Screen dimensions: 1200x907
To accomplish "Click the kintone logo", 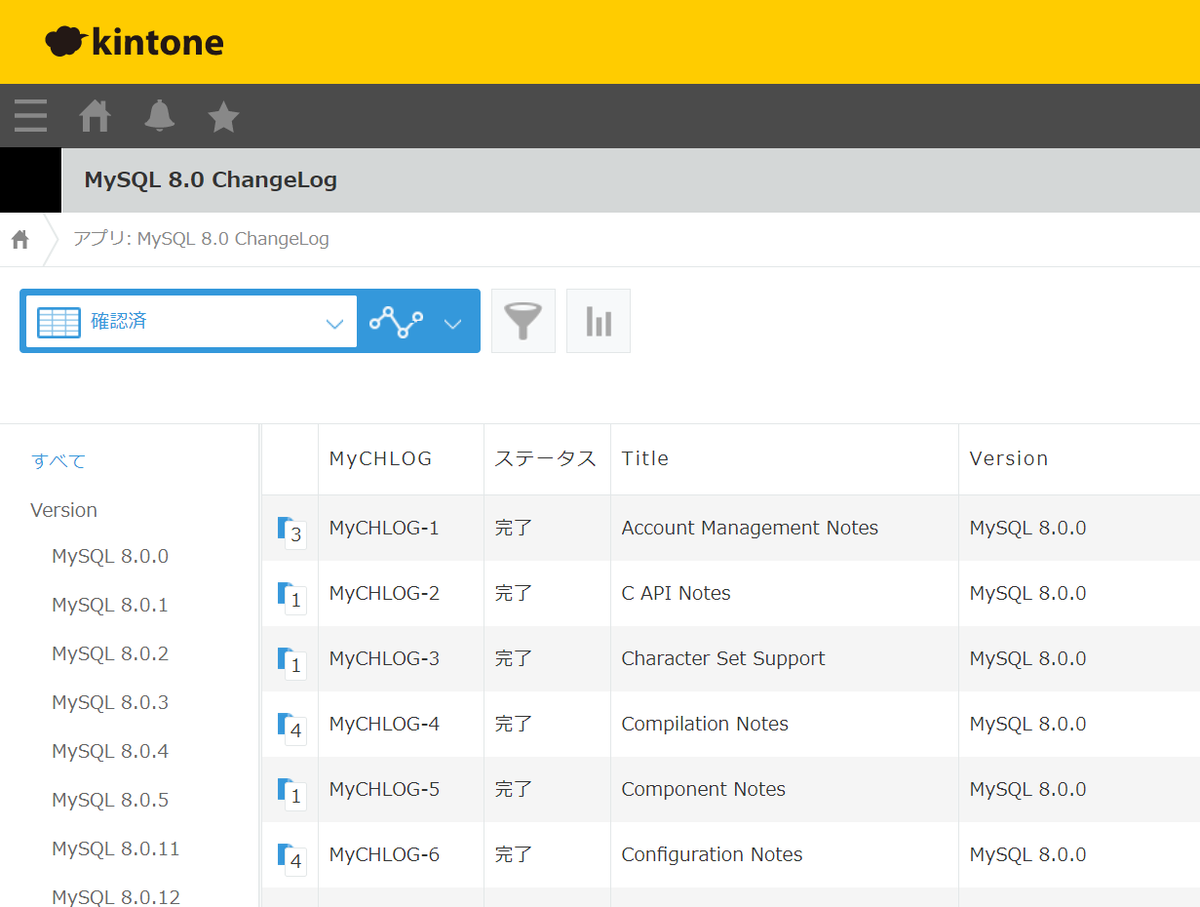I will tap(134, 42).
